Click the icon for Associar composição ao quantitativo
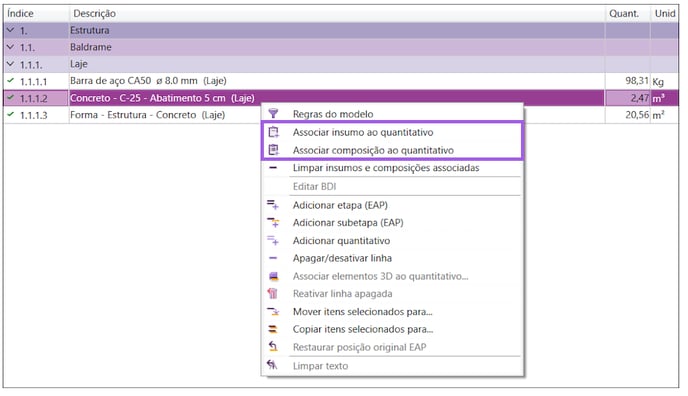Screen dimensions: 688x396 pos(273,150)
